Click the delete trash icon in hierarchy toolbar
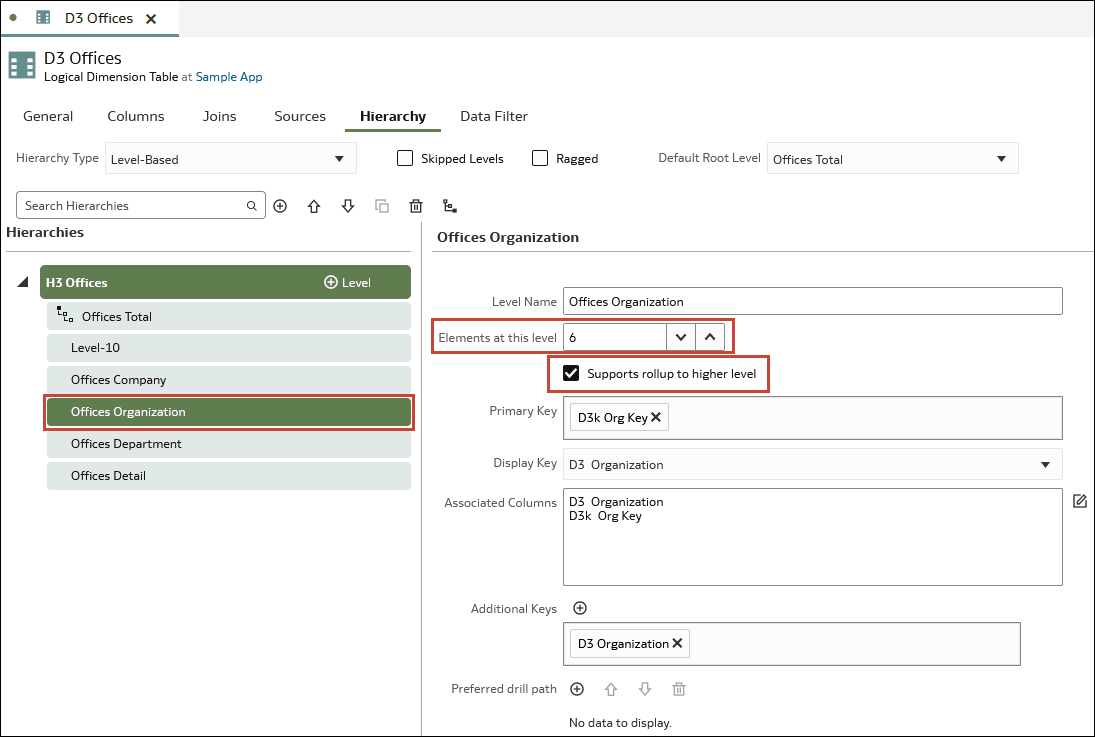The height and width of the screenshot is (737, 1095). 416,206
